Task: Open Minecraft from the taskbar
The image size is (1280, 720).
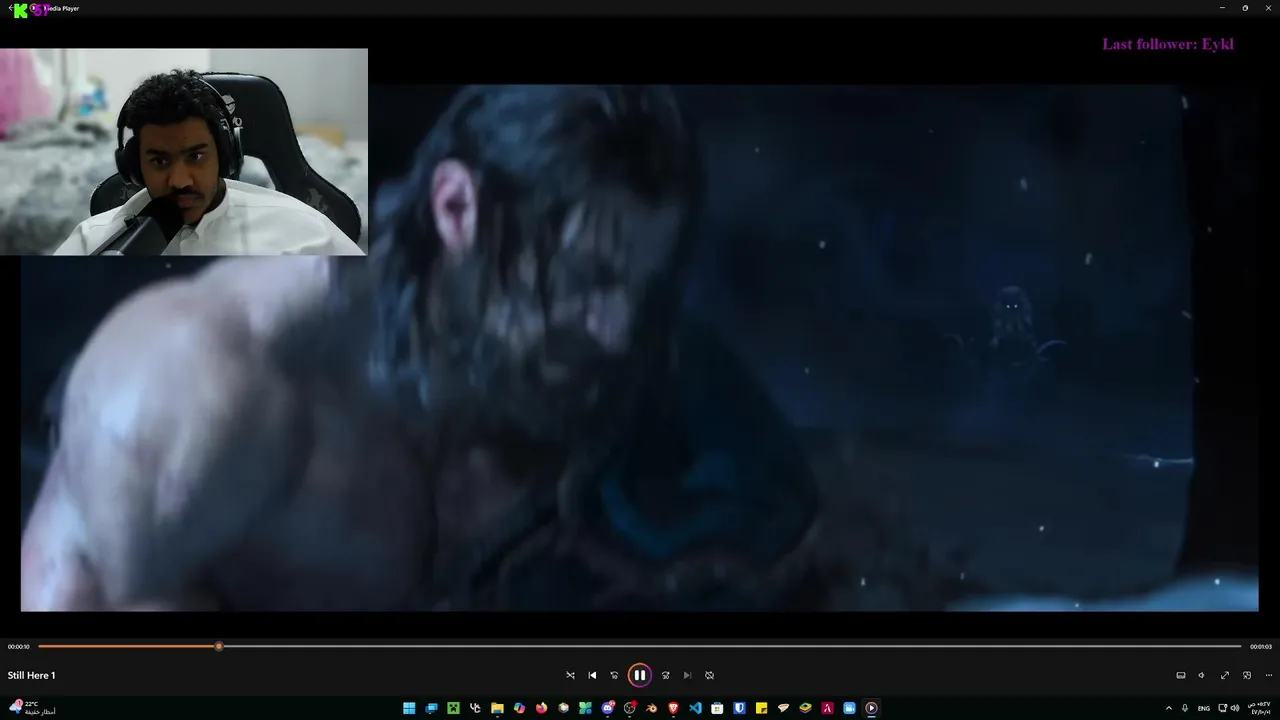Action: click(x=453, y=708)
